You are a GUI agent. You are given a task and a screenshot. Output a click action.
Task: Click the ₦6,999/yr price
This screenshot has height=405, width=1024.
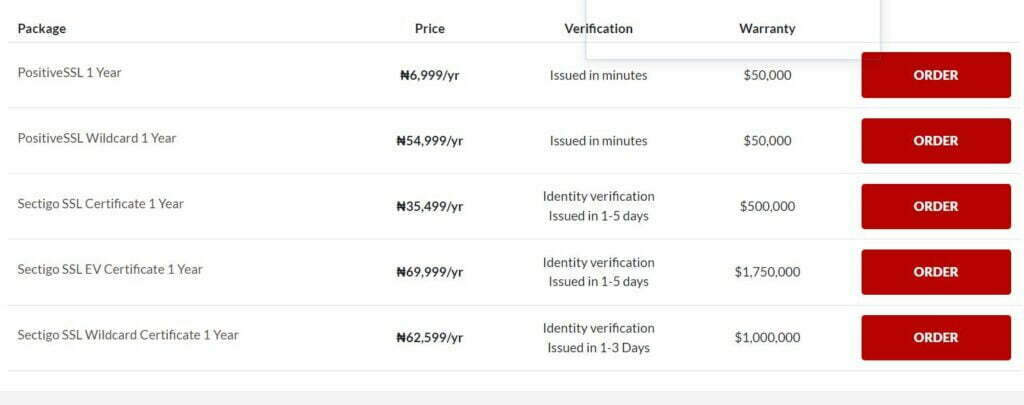coord(430,75)
